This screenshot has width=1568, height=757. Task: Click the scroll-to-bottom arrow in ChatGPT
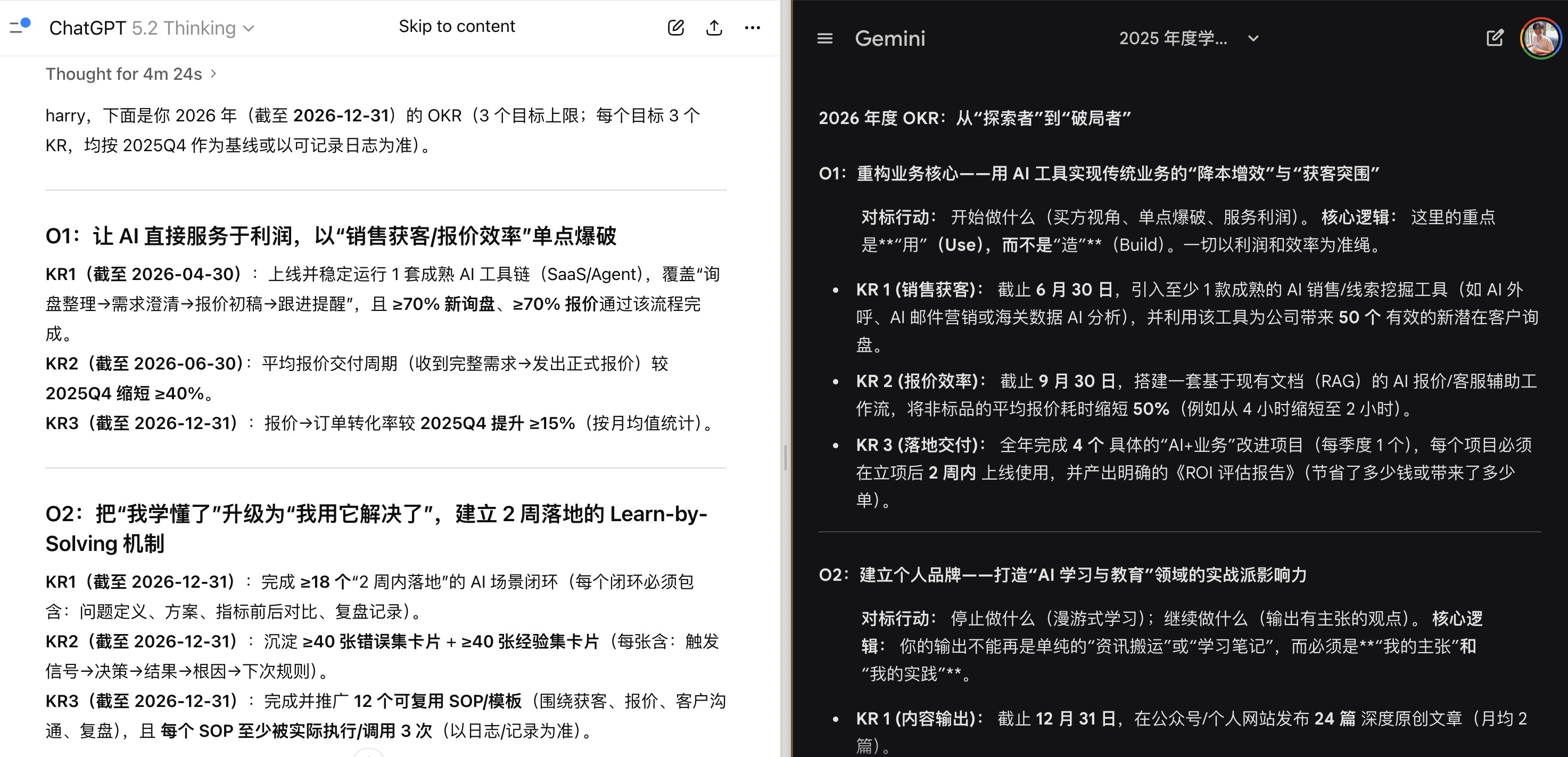(368, 753)
